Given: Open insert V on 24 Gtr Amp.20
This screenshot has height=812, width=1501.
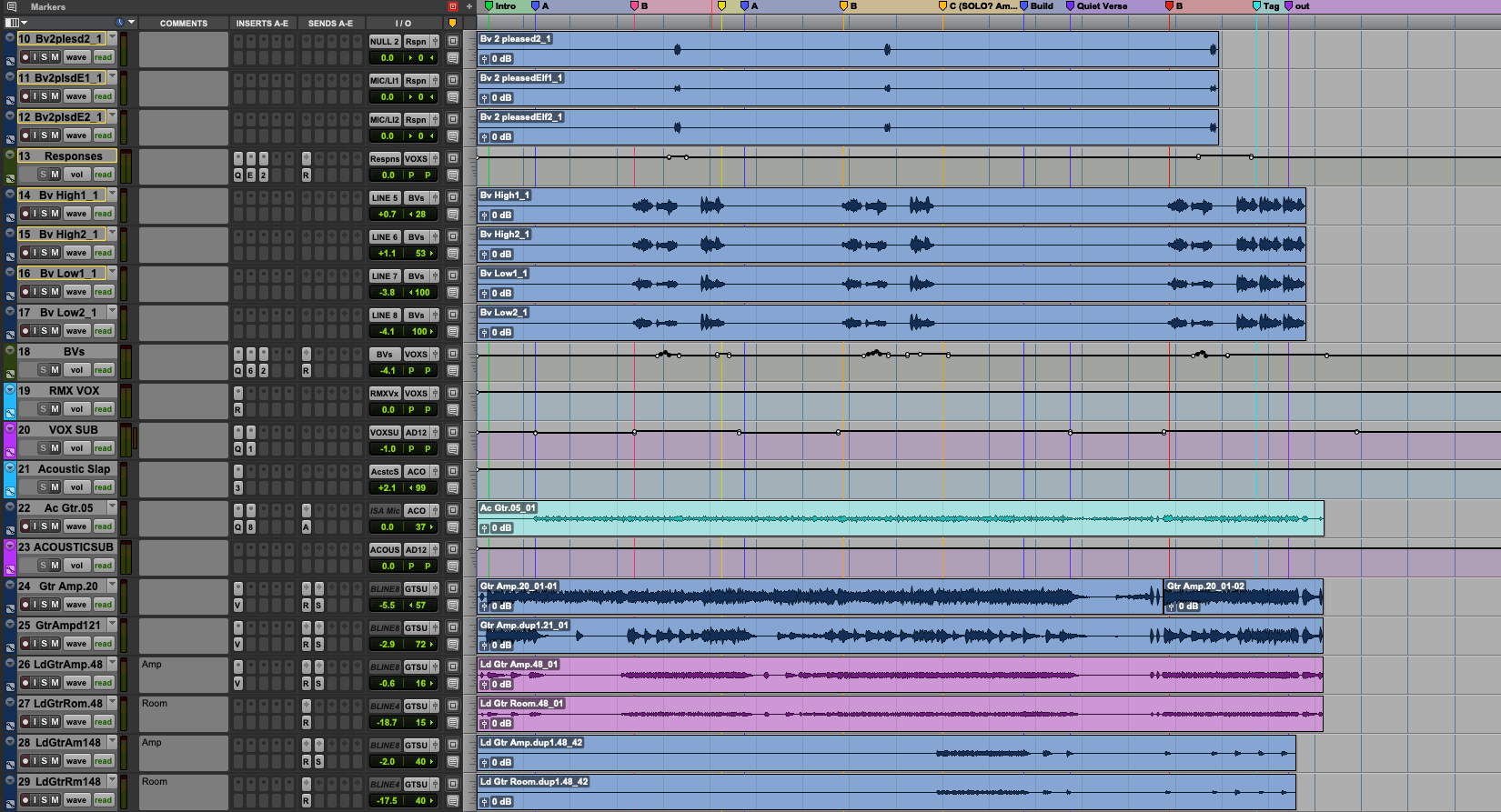Looking at the screenshot, I should pos(238,605).
